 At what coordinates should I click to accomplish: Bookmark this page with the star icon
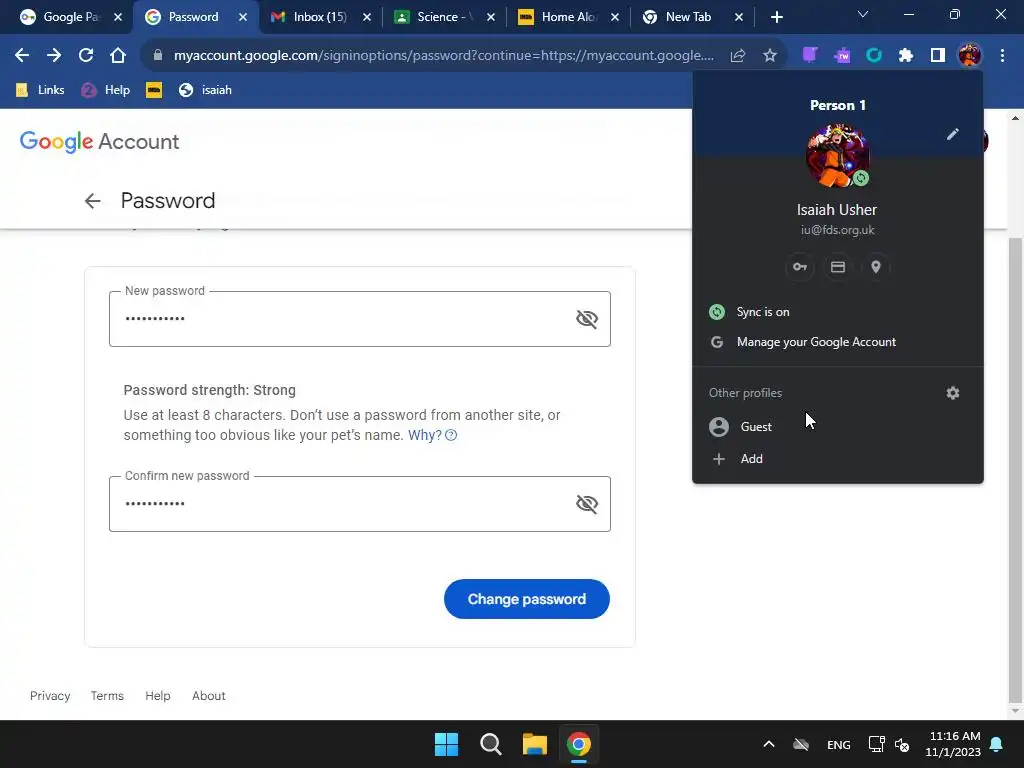(x=770, y=56)
